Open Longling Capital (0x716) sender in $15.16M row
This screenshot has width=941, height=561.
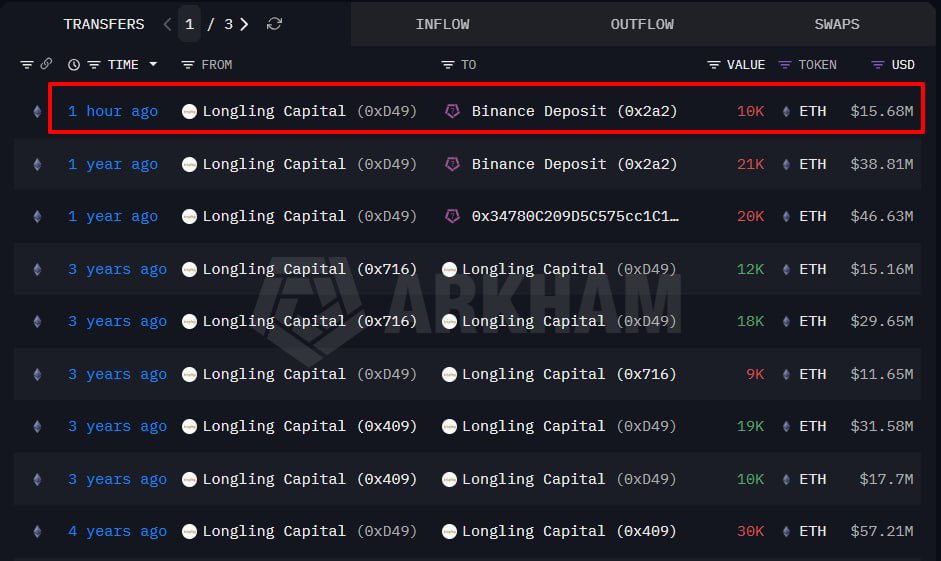pos(309,269)
